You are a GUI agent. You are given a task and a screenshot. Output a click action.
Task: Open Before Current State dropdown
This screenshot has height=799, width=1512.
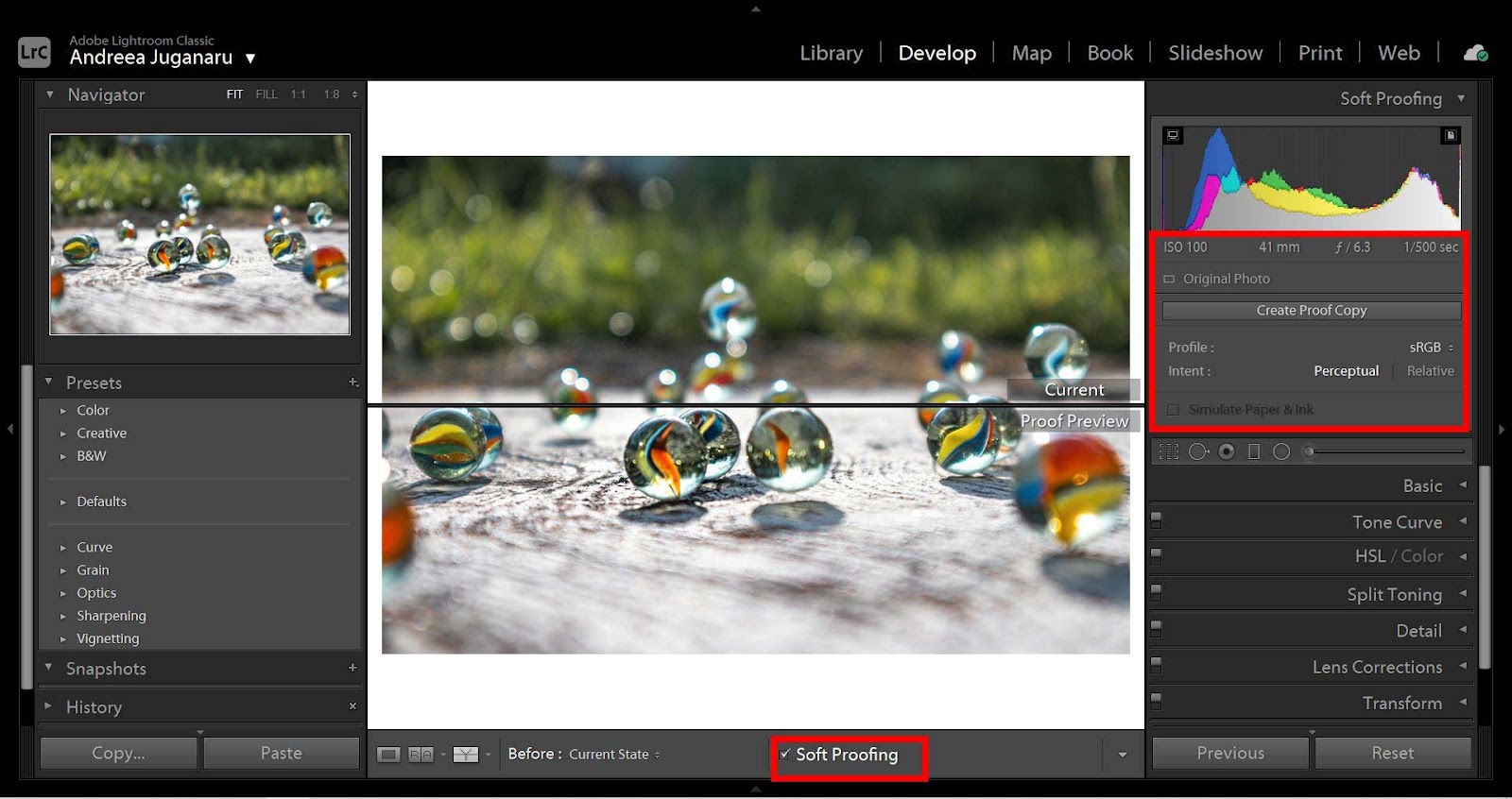[614, 755]
